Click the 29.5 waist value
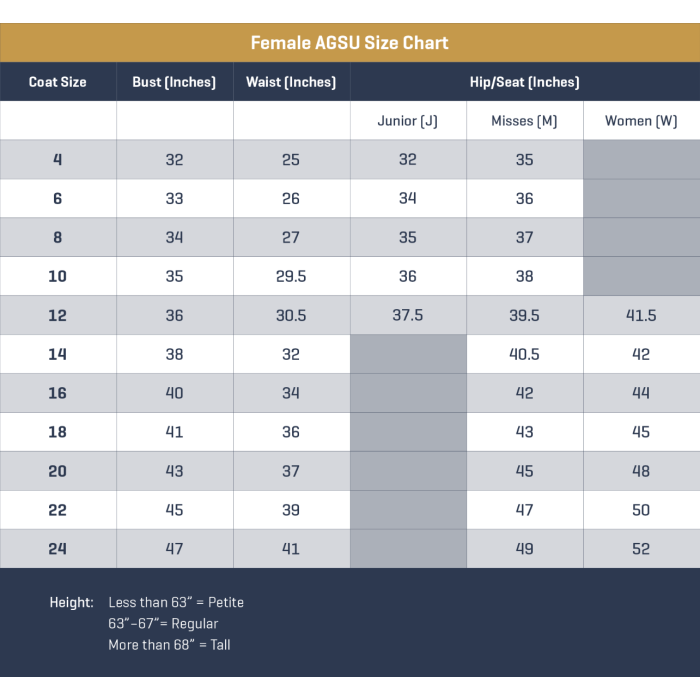The image size is (700, 700). [x=291, y=277]
